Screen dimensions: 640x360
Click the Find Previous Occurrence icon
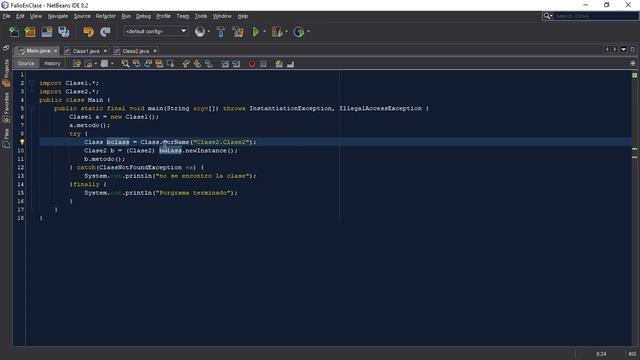click(x=136, y=64)
